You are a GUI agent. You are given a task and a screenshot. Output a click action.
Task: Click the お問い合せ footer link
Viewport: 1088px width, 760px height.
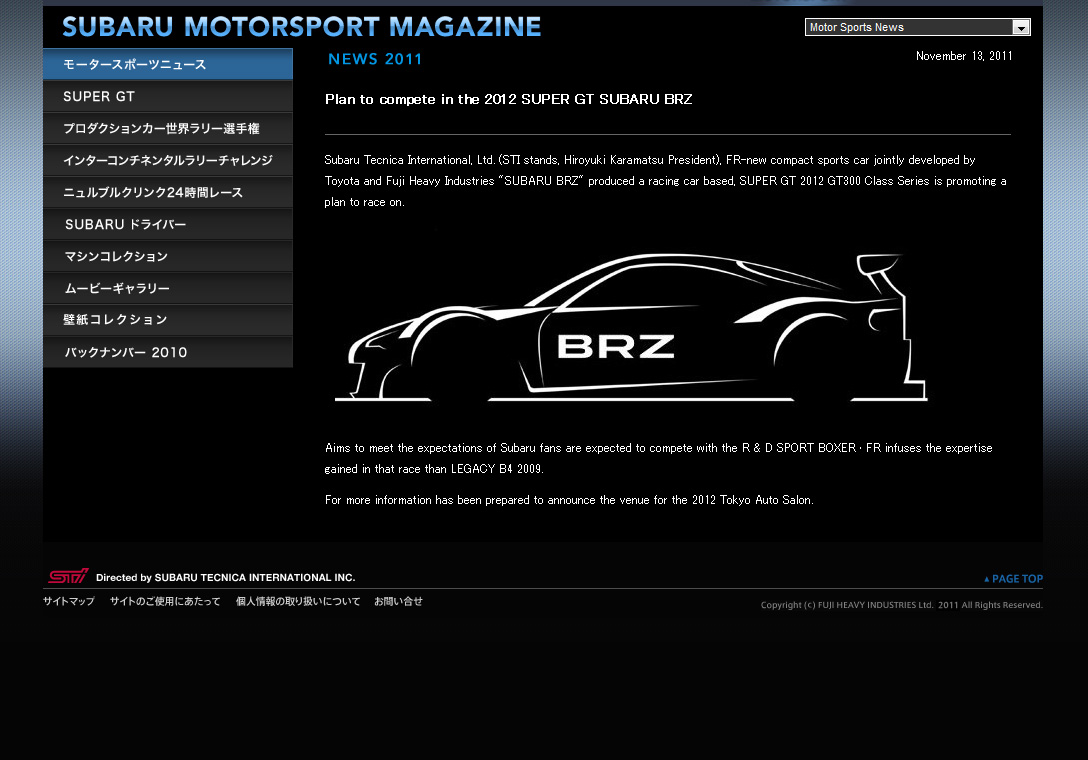pos(398,602)
